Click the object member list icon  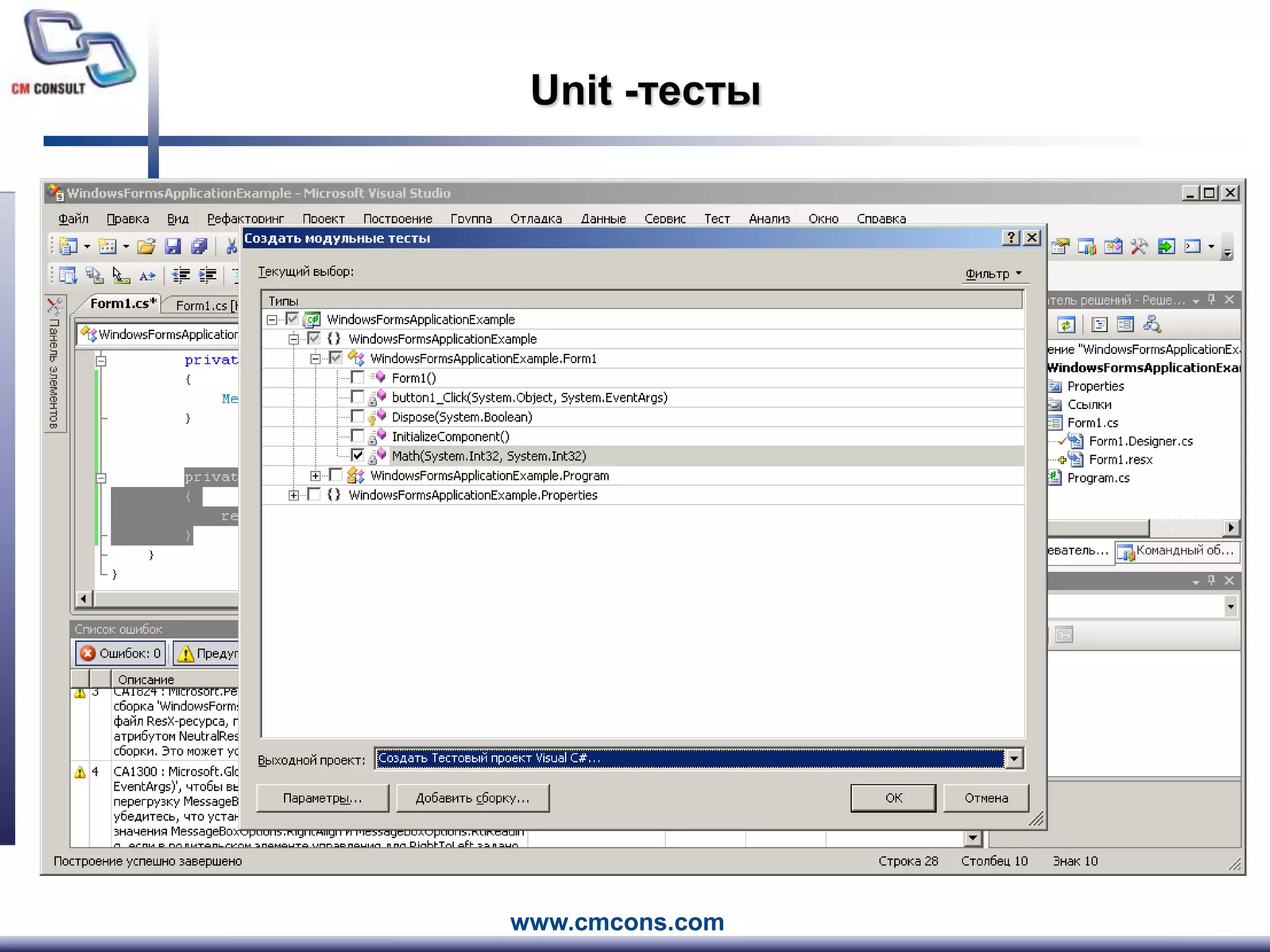click(68, 275)
